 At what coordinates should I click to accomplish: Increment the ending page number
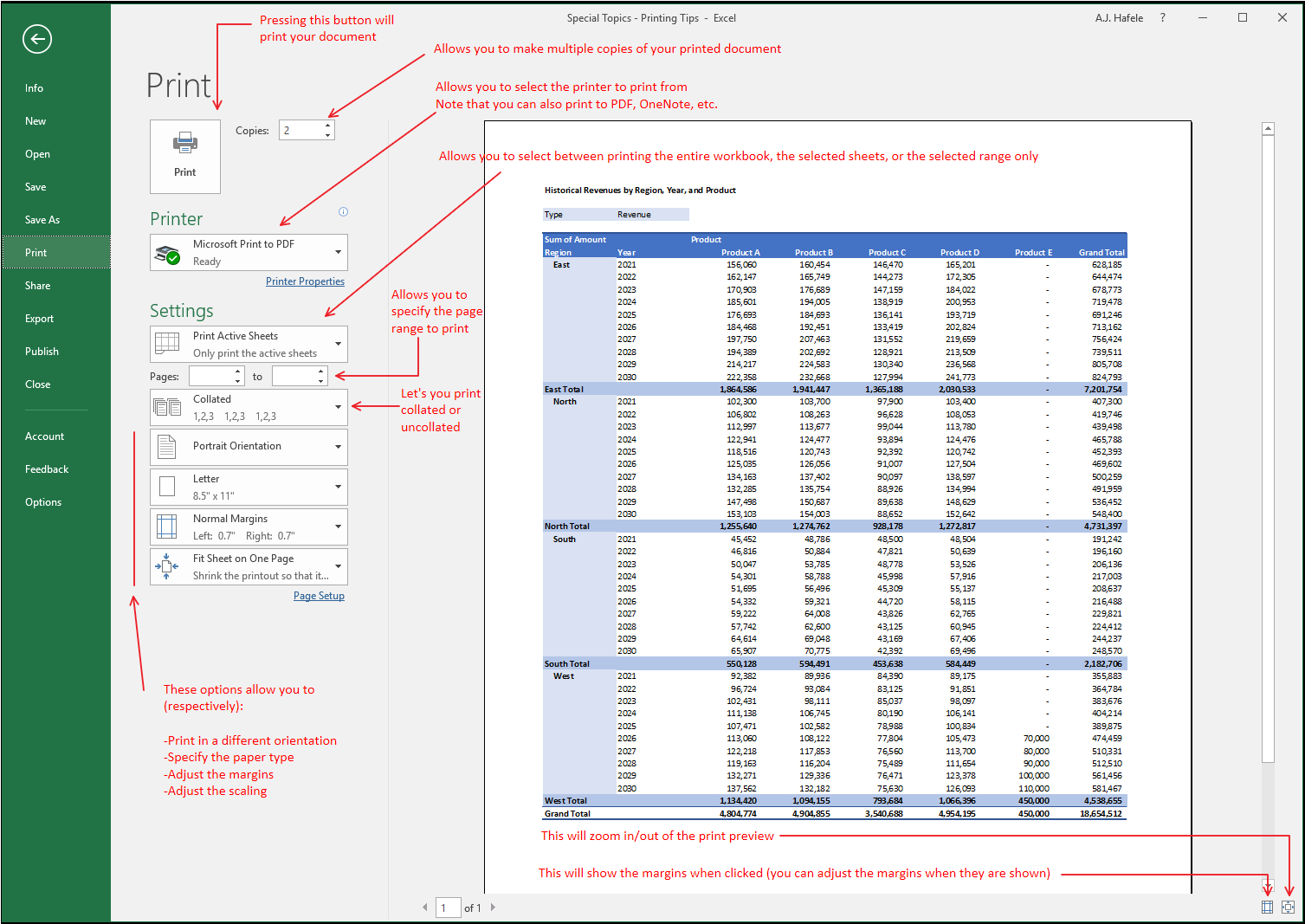321,372
